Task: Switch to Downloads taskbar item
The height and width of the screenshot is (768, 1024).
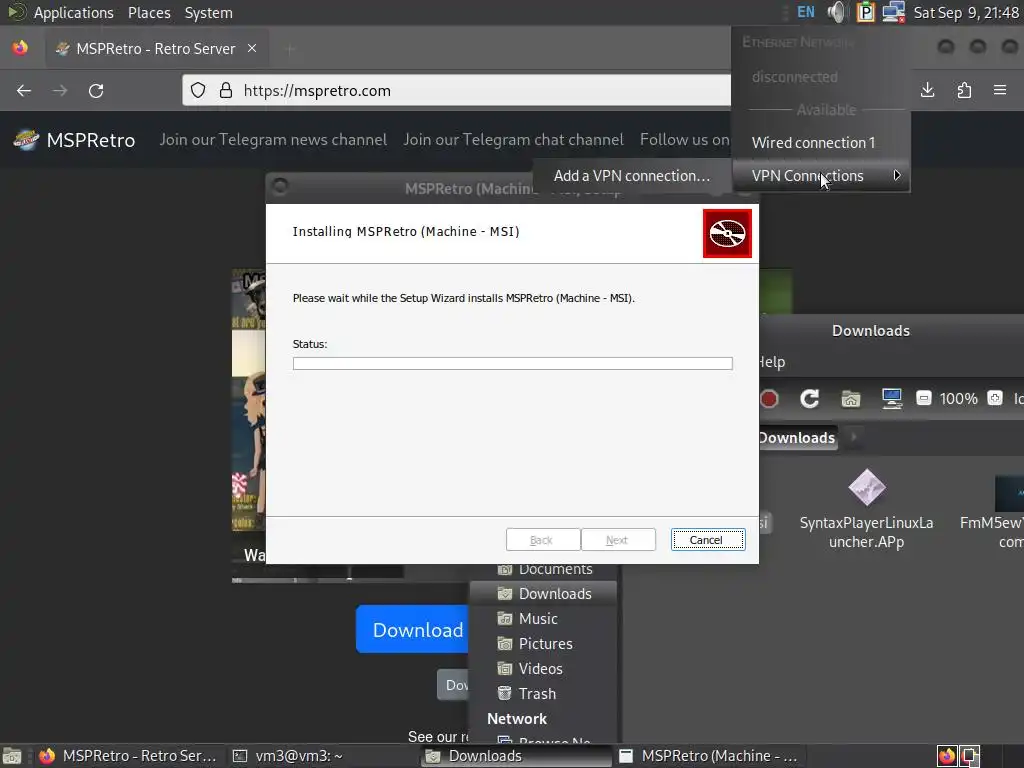Action: [x=516, y=756]
